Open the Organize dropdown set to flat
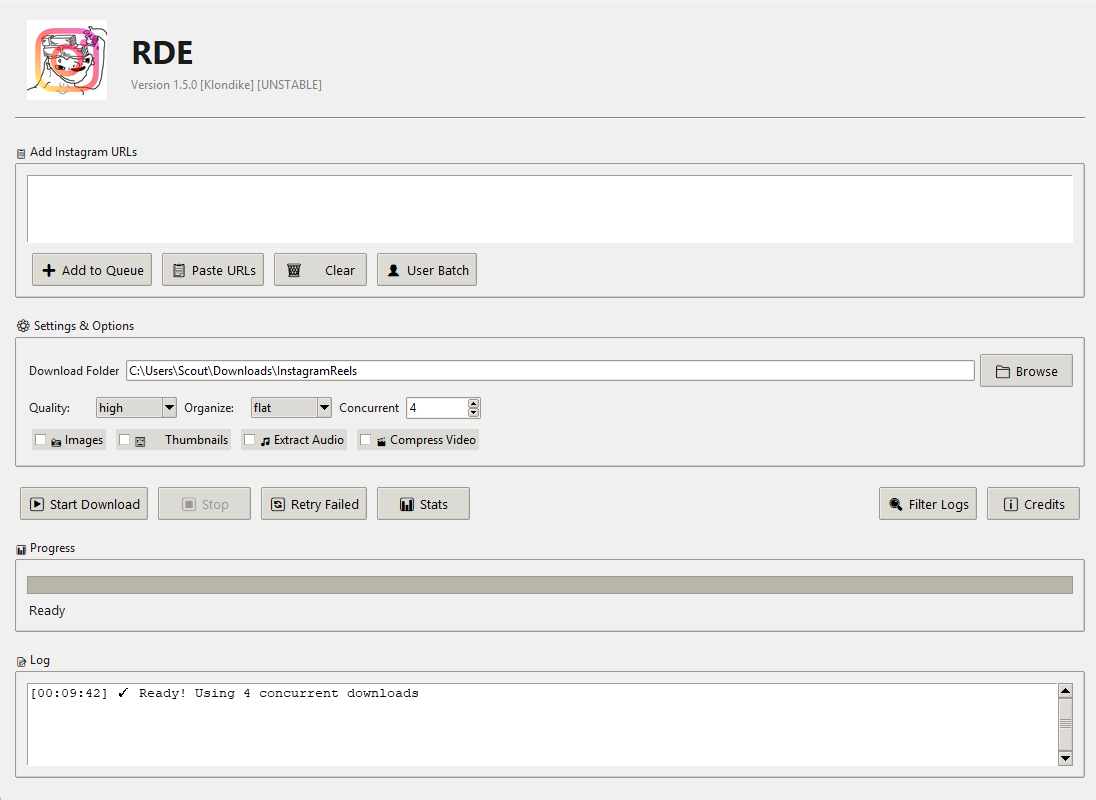The image size is (1096, 800). [x=323, y=407]
